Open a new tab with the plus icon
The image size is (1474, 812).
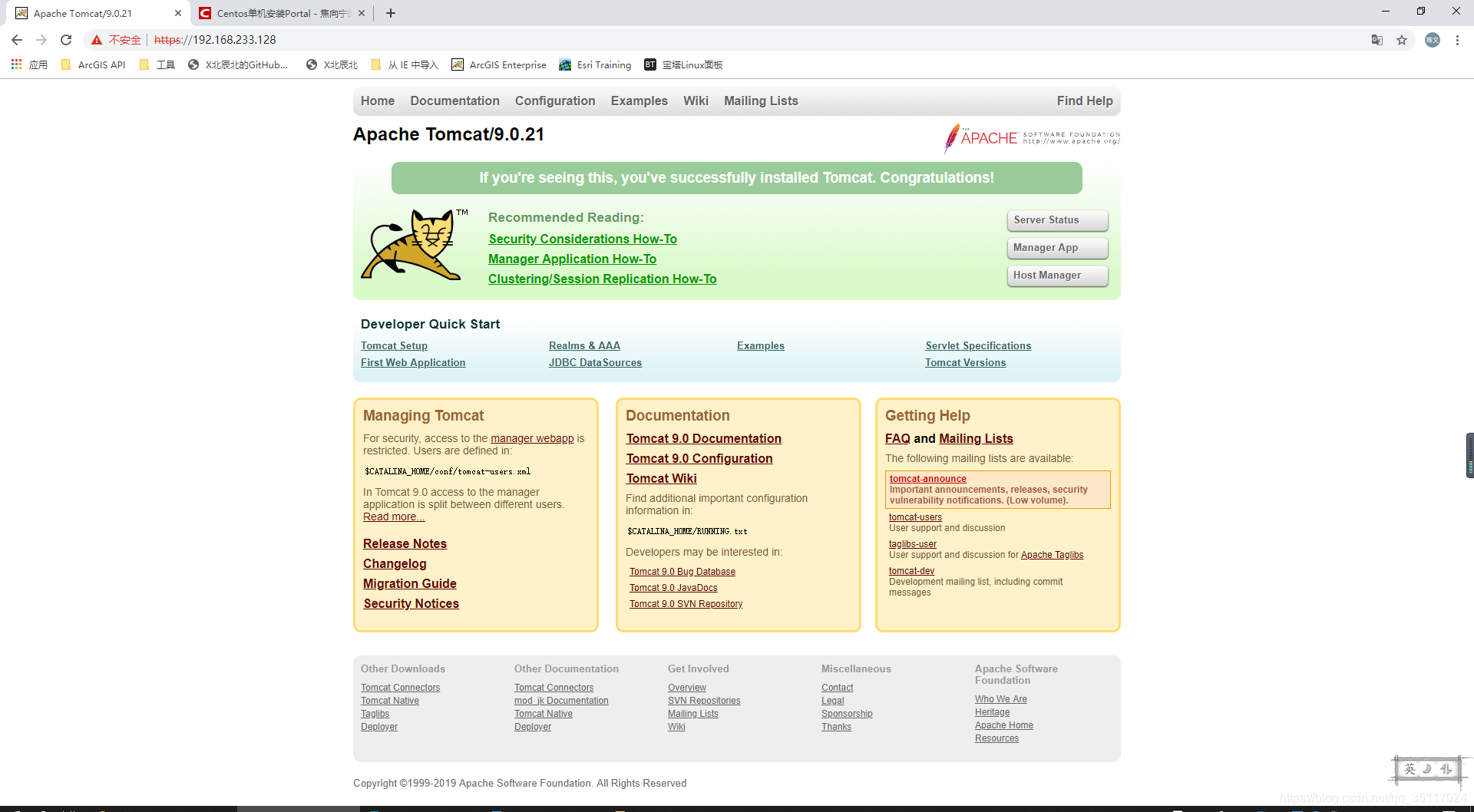(391, 13)
